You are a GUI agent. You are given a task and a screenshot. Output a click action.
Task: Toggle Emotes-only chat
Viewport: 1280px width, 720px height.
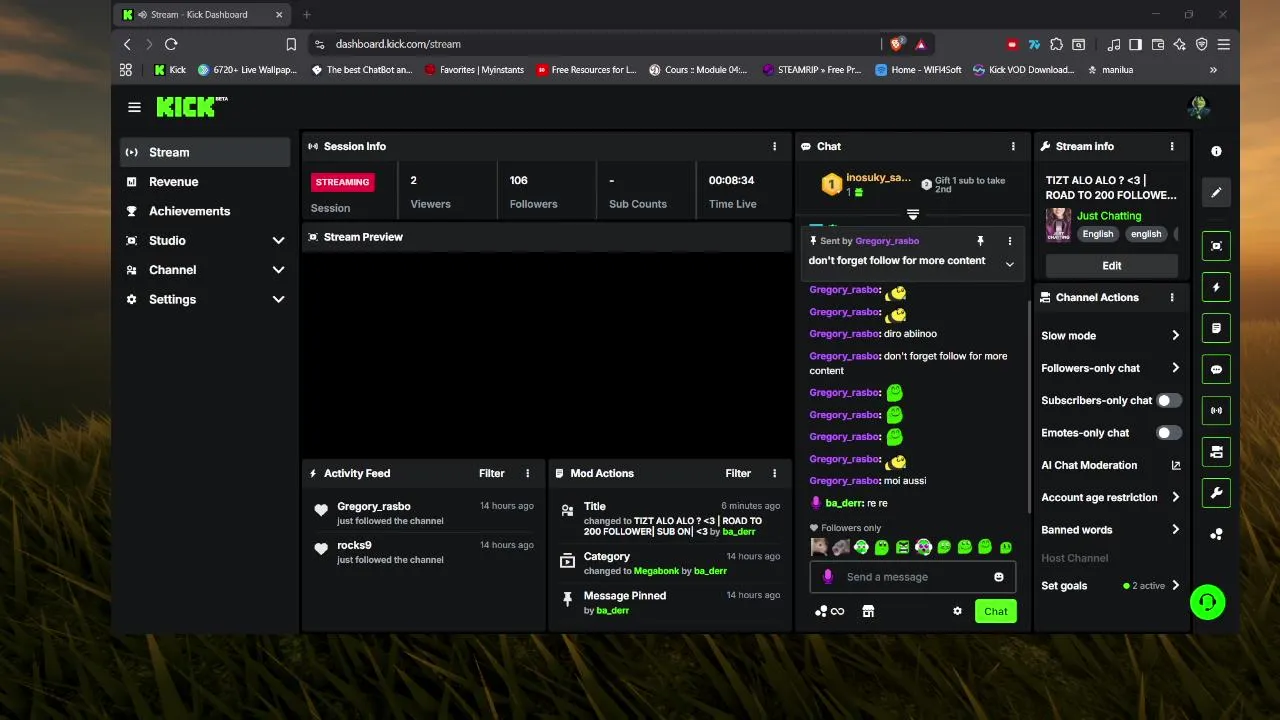click(1168, 433)
